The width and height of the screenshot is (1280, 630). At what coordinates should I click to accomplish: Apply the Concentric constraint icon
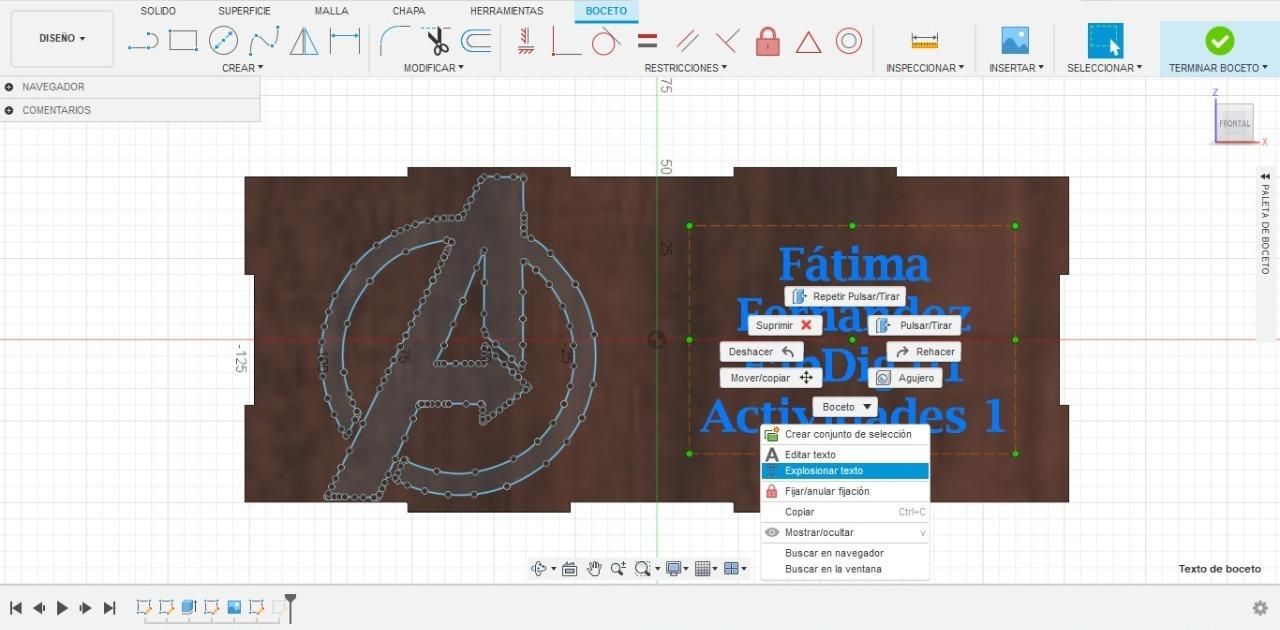[849, 41]
